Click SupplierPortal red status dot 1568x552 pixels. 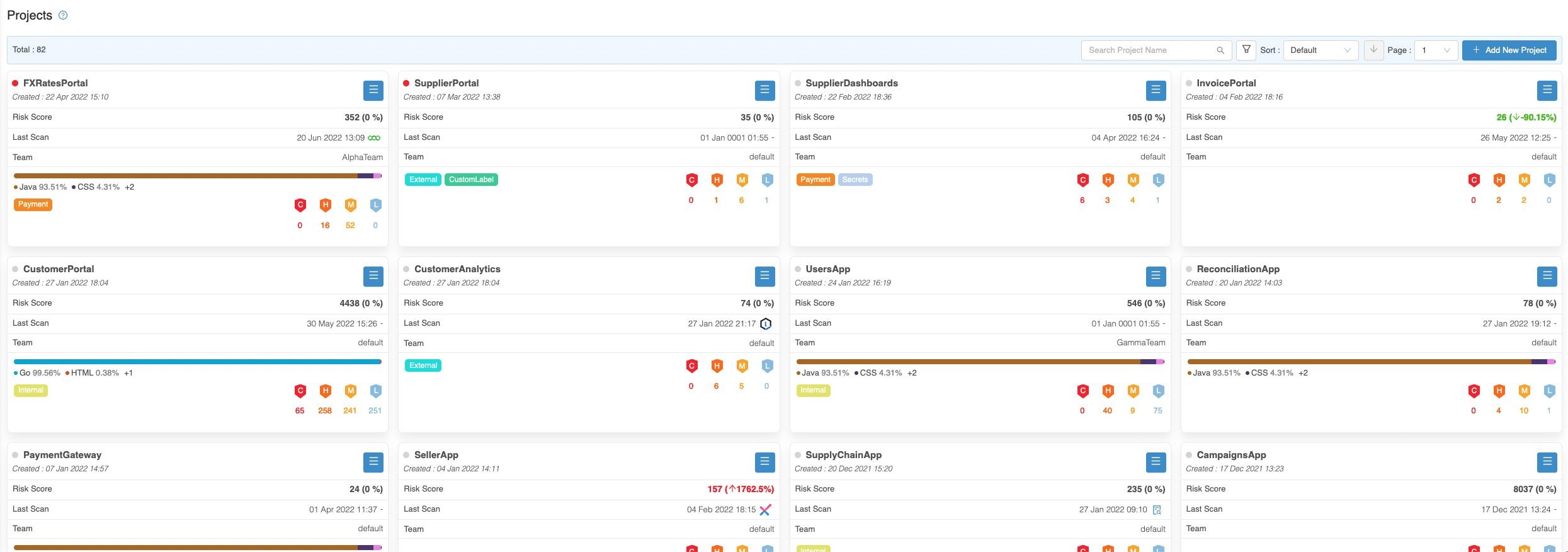[x=407, y=83]
